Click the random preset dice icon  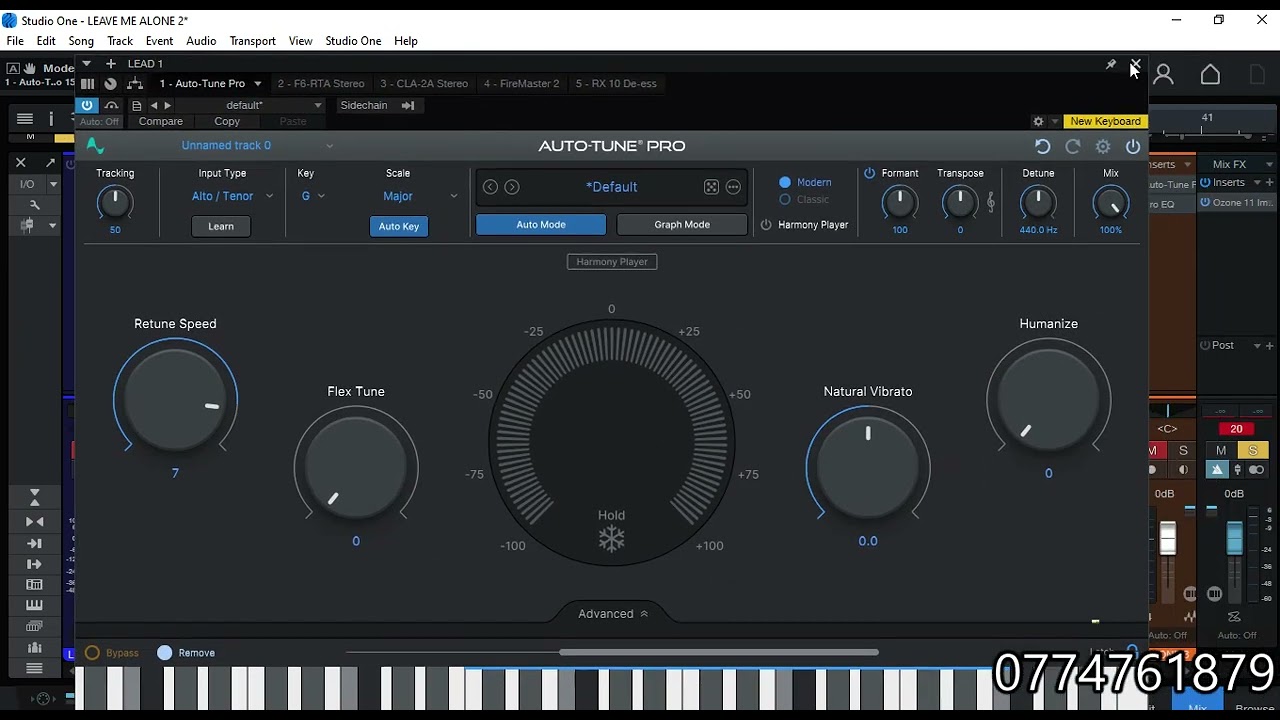pos(711,187)
